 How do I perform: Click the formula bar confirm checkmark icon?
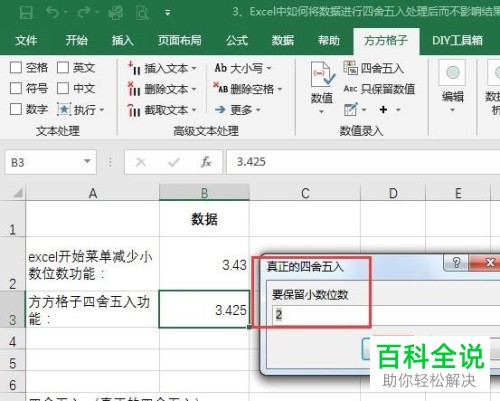[x=174, y=162]
